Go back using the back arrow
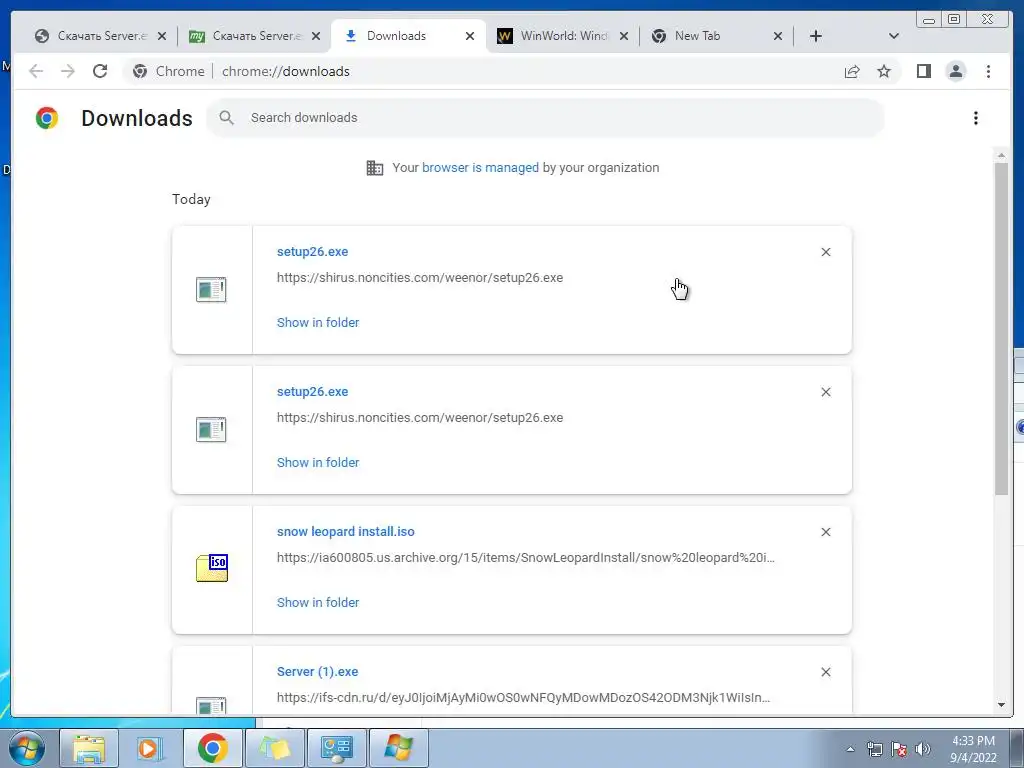Image resolution: width=1024 pixels, height=768 pixels. (x=36, y=71)
